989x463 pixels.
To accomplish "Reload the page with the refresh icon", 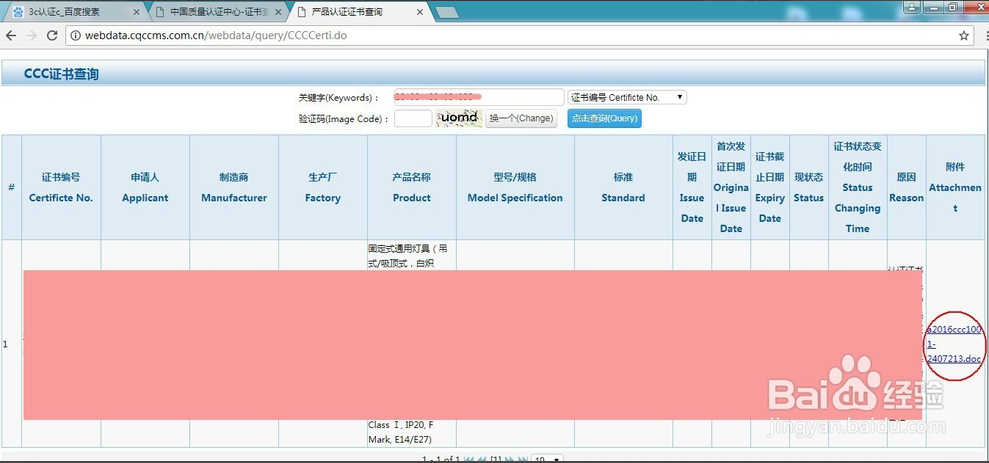I will 51,35.
